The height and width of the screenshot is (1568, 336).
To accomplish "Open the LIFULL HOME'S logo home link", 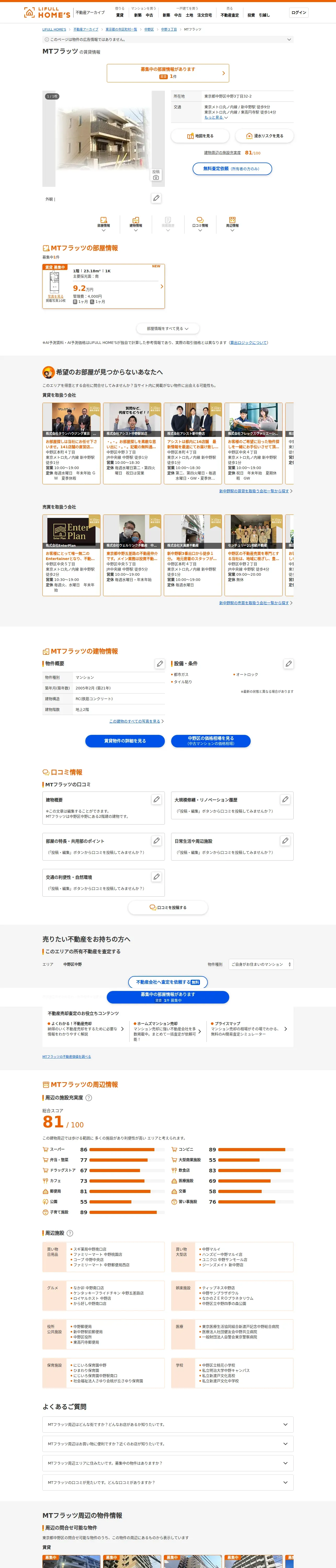I will pyautogui.click(x=47, y=12).
